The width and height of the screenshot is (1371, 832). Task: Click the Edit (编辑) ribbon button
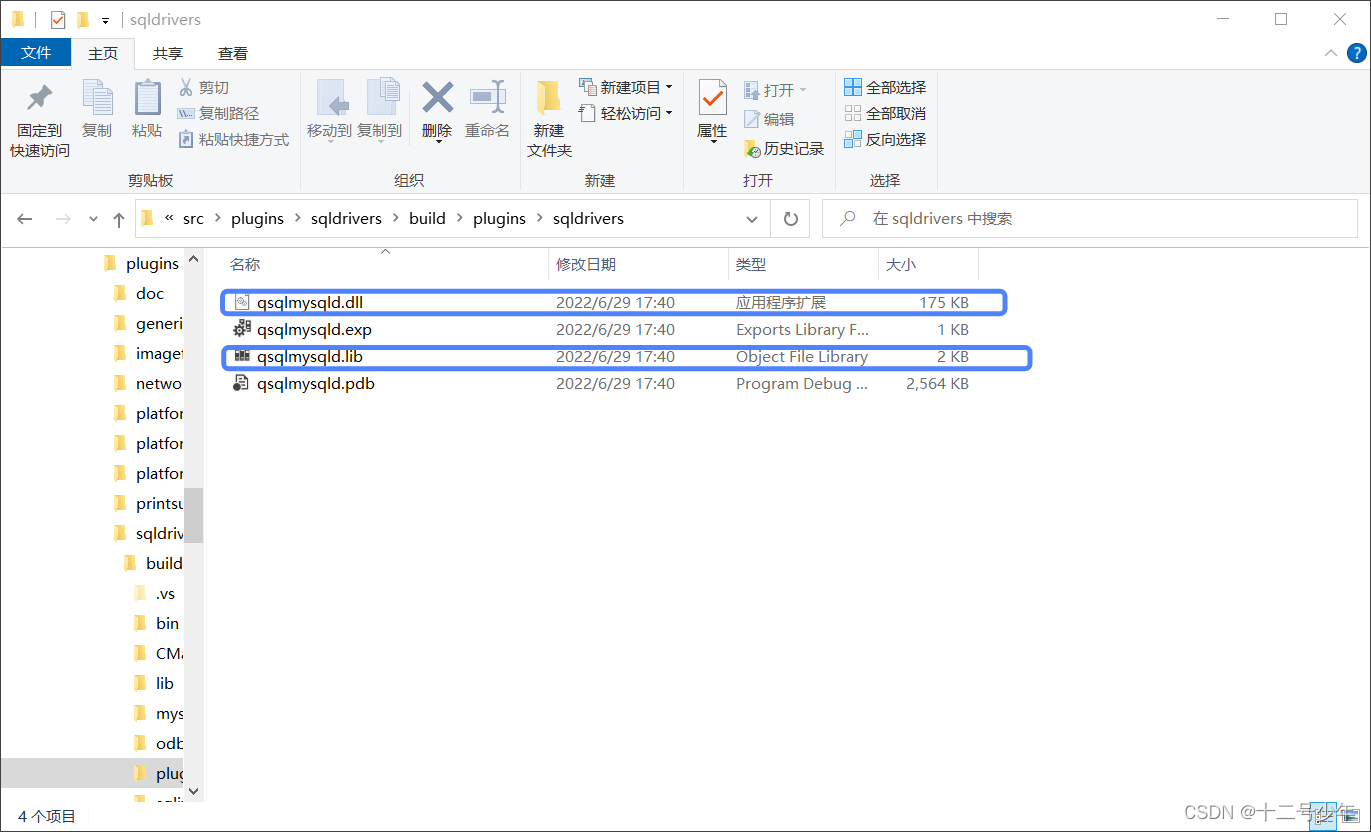pyautogui.click(x=769, y=119)
